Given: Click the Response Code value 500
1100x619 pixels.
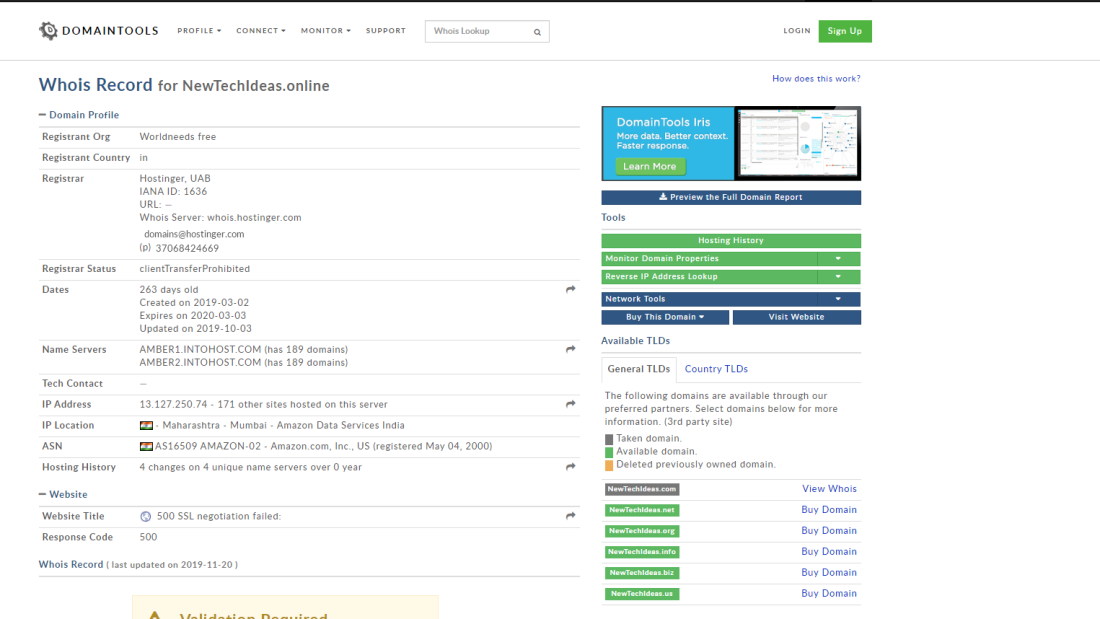Looking at the screenshot, I should (148, 538).
